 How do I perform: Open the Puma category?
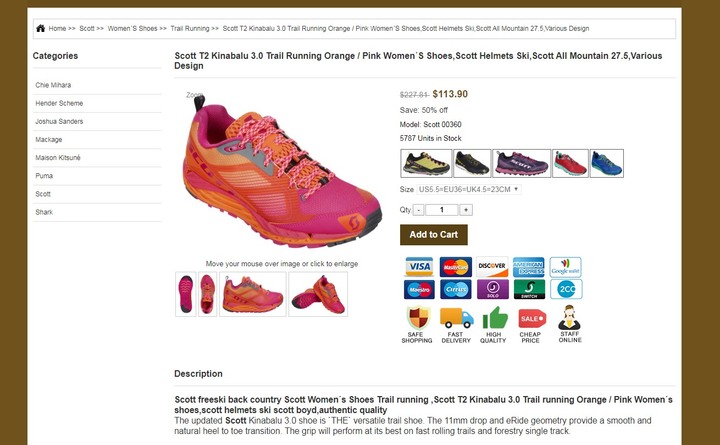pos(44,176)
